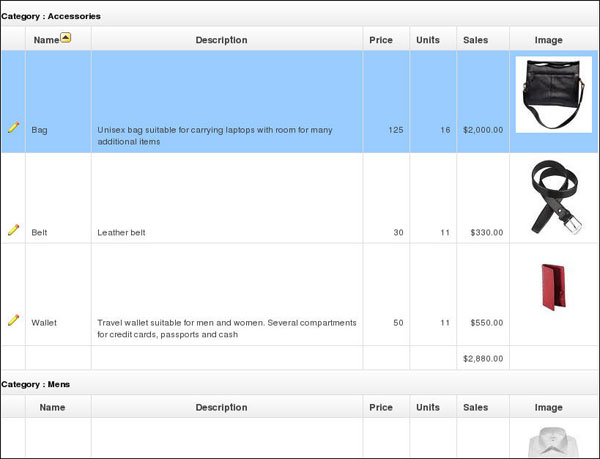This screenshot has width=600, height=459.
Task: Click the Bag sales value $2,000.00
Action: pyautogui.click(x=483, y=130)
